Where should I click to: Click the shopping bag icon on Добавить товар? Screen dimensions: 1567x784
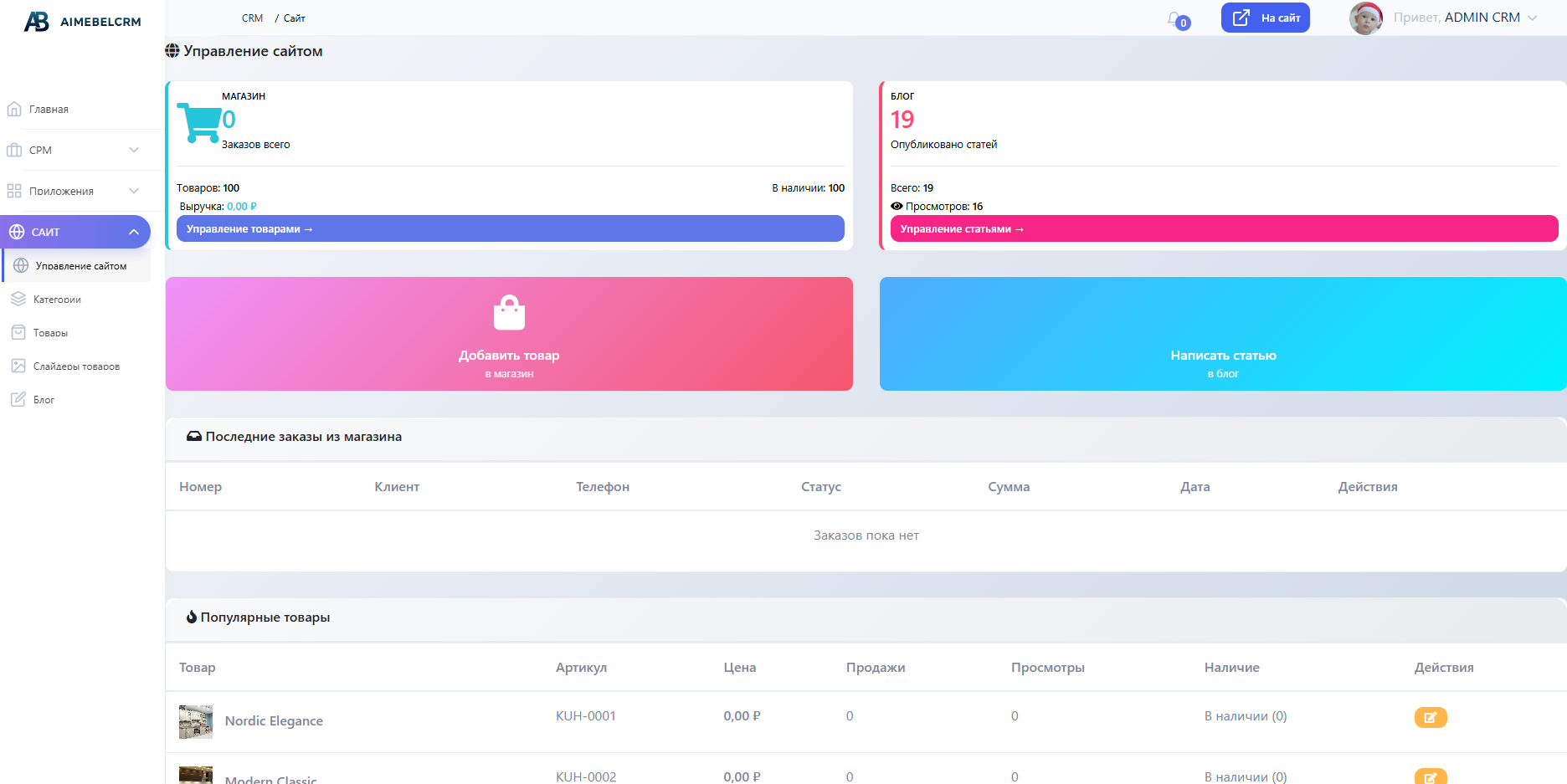pos(509,313)
